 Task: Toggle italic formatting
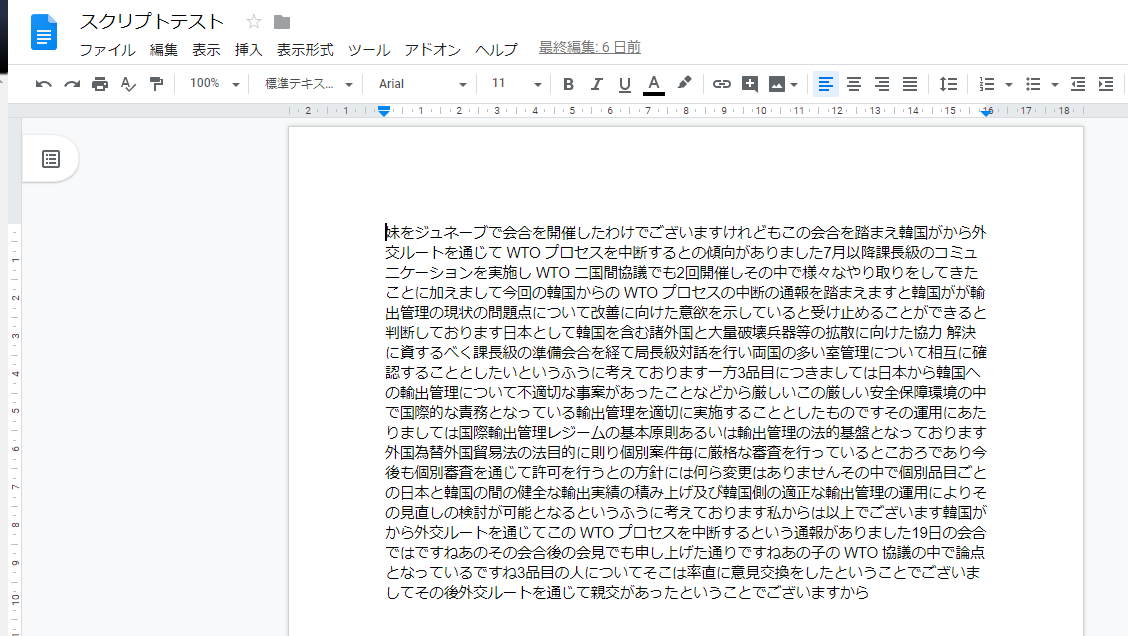pyautogui.click(x=596, y=84)
